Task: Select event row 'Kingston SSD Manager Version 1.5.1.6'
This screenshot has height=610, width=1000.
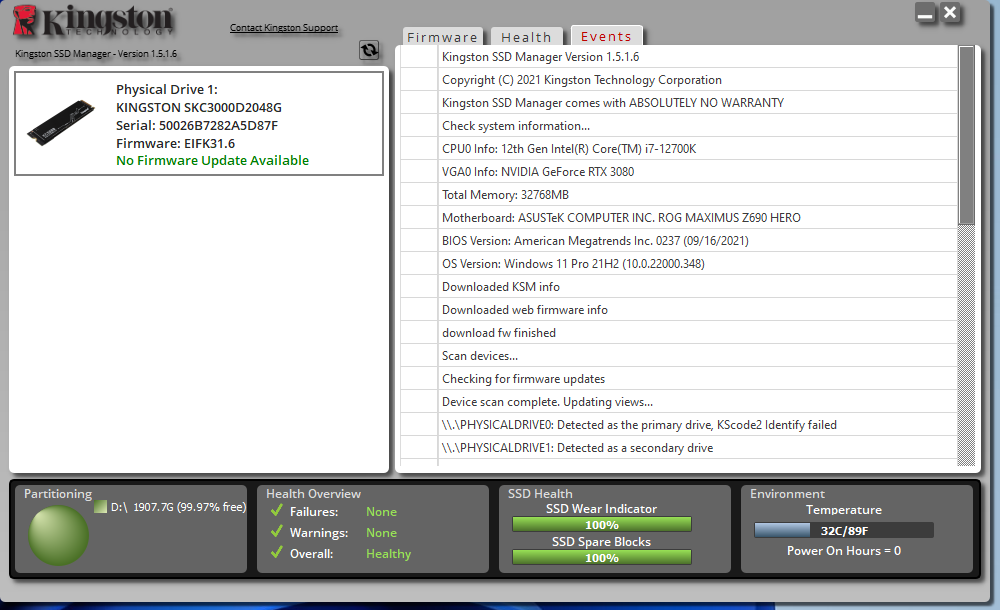Action: pos(679,57)
